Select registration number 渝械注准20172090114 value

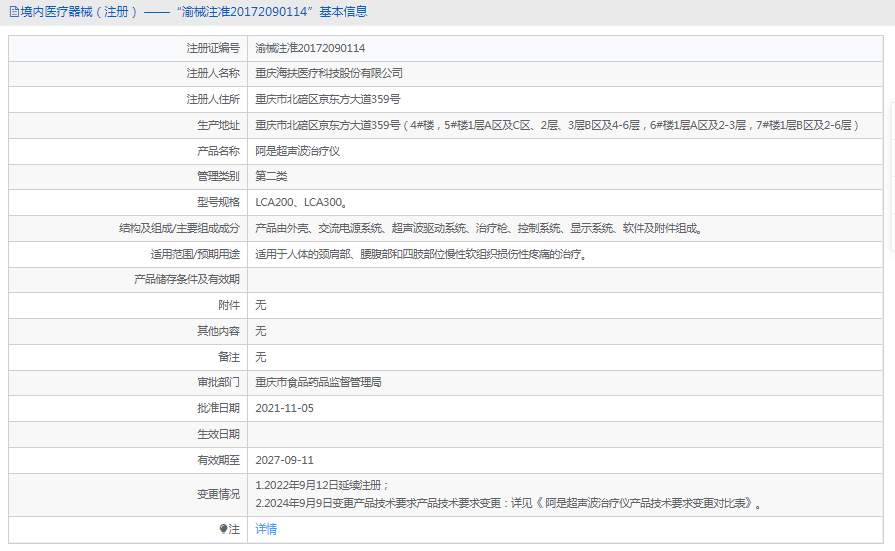click(310, 48)
